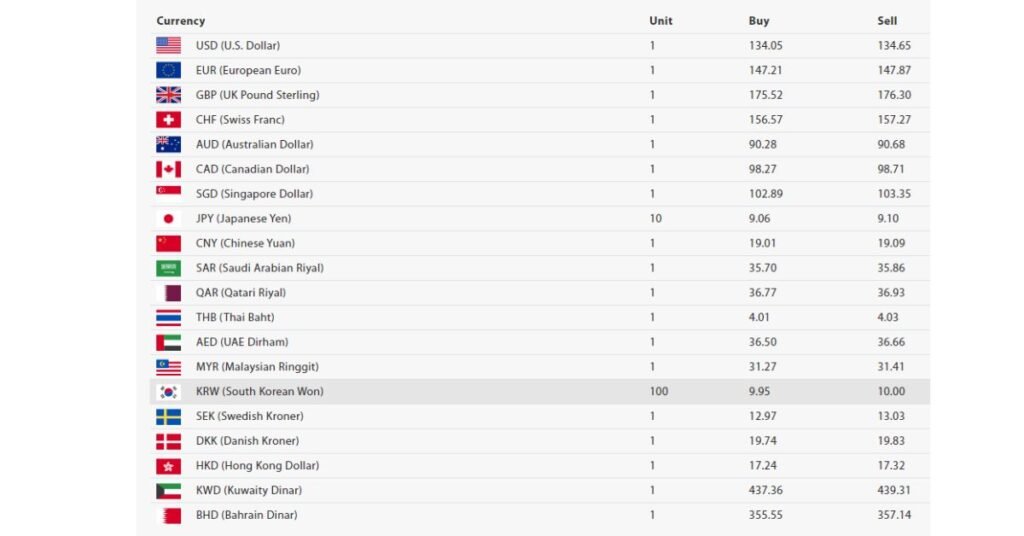Click the BHD (Bahrain Dinar) label

(x=246, y=515)
